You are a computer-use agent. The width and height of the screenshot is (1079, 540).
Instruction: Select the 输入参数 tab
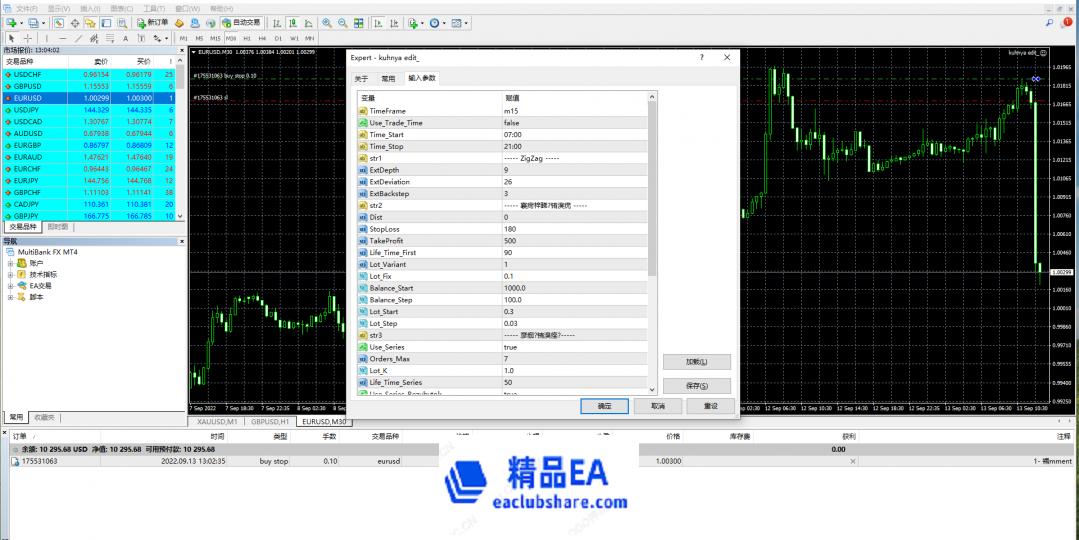coord(422,78)
